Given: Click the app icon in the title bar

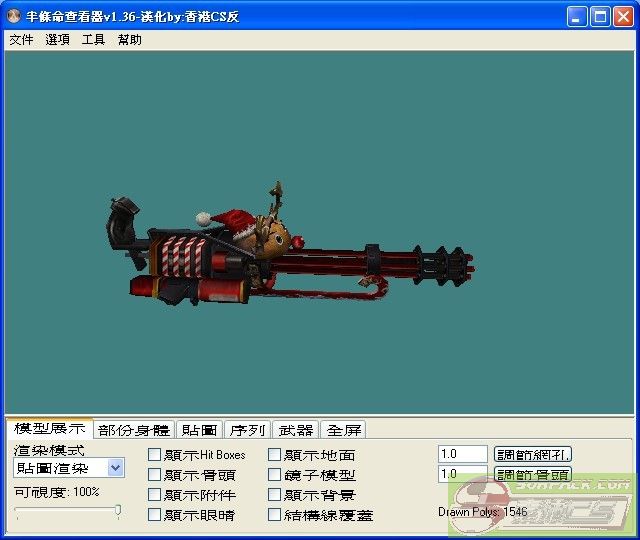Looking at the screenshot, I should point(15,16).
